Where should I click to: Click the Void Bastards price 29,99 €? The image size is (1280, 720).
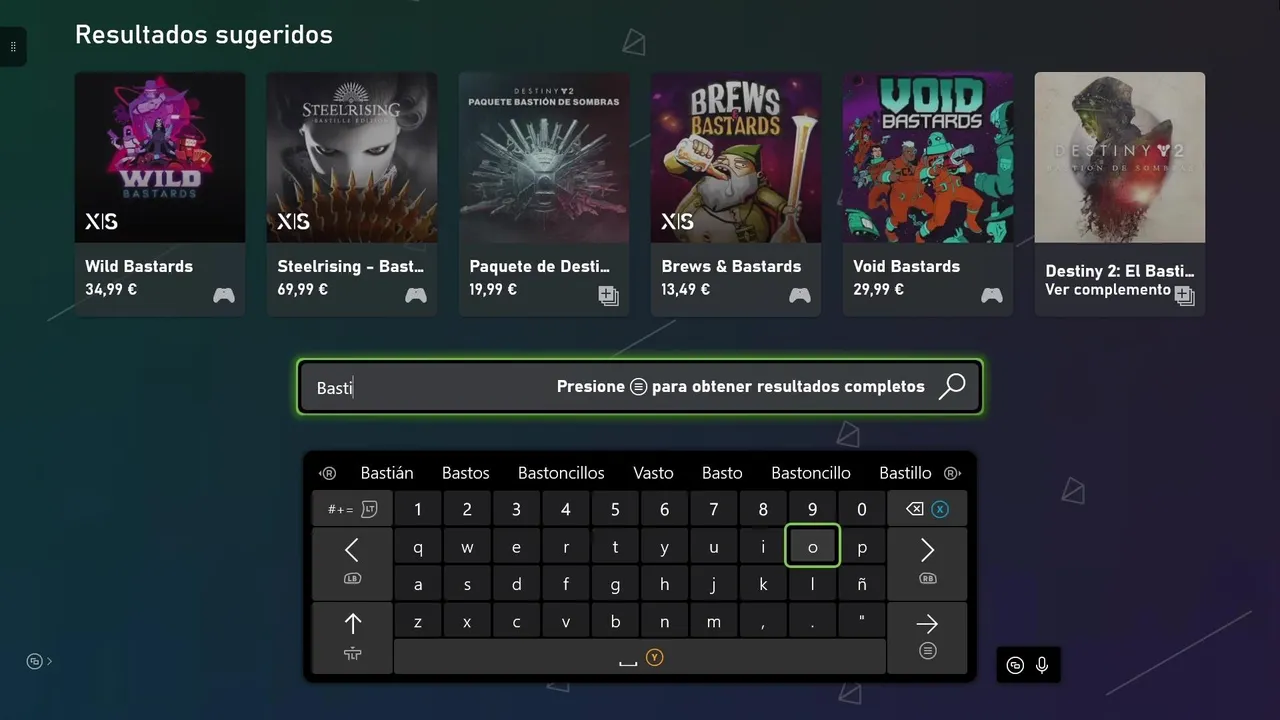tap(878, 290)
